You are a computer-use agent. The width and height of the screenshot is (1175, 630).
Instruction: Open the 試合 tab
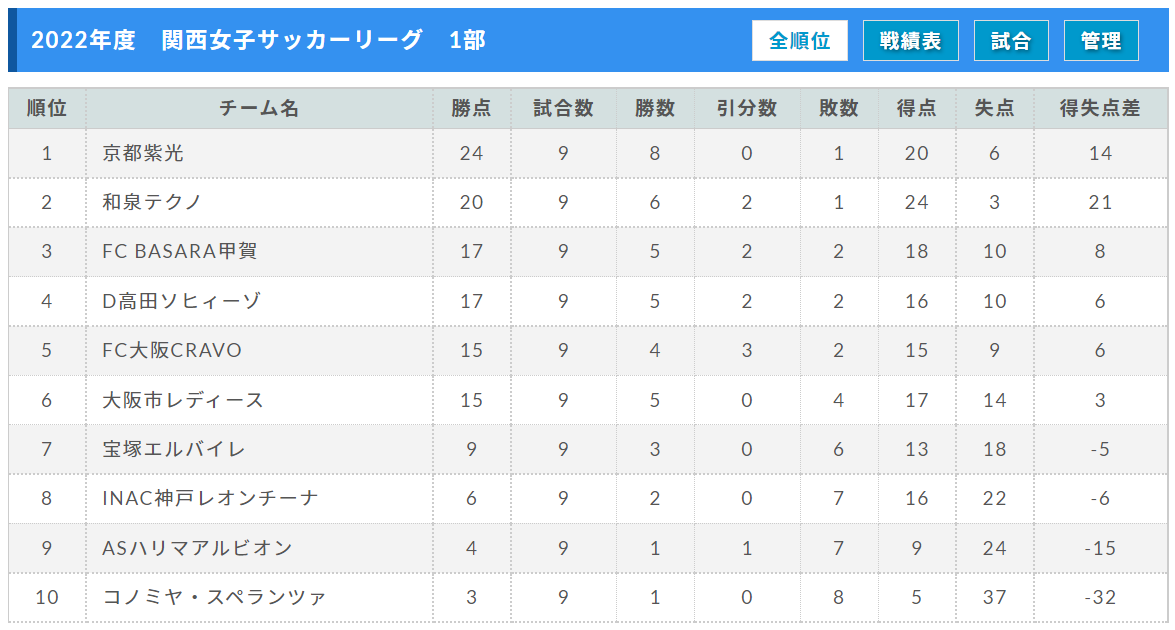click(1011, 40)
